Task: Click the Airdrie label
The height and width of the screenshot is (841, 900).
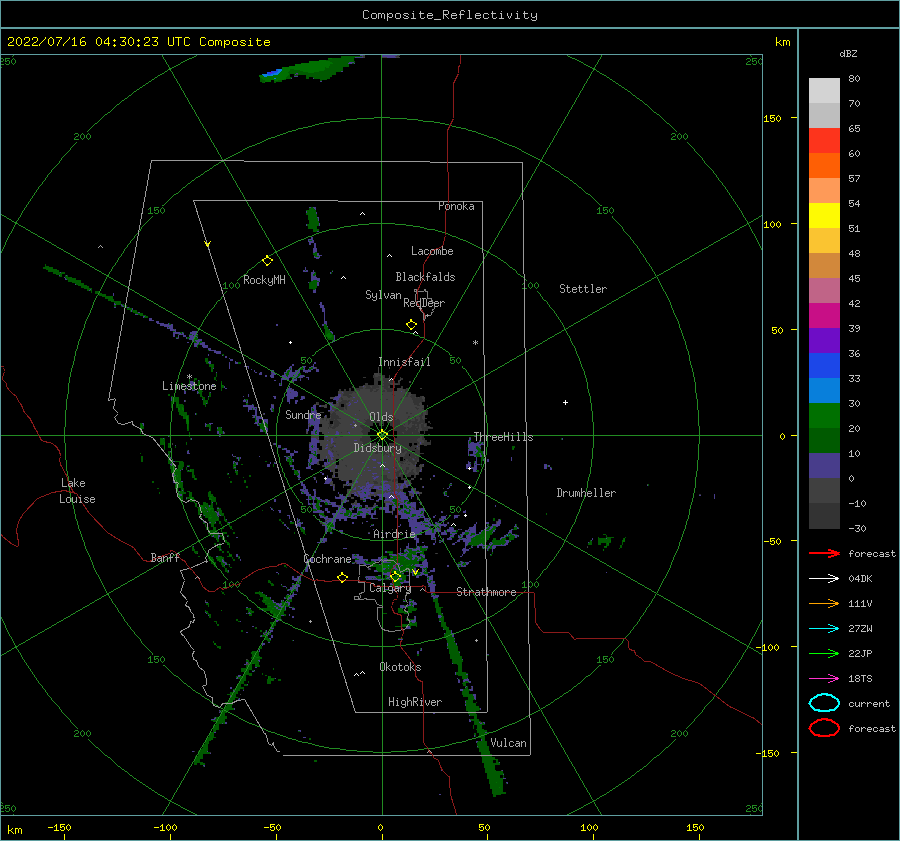Action: pyautogui.click(x=394, y=534)
